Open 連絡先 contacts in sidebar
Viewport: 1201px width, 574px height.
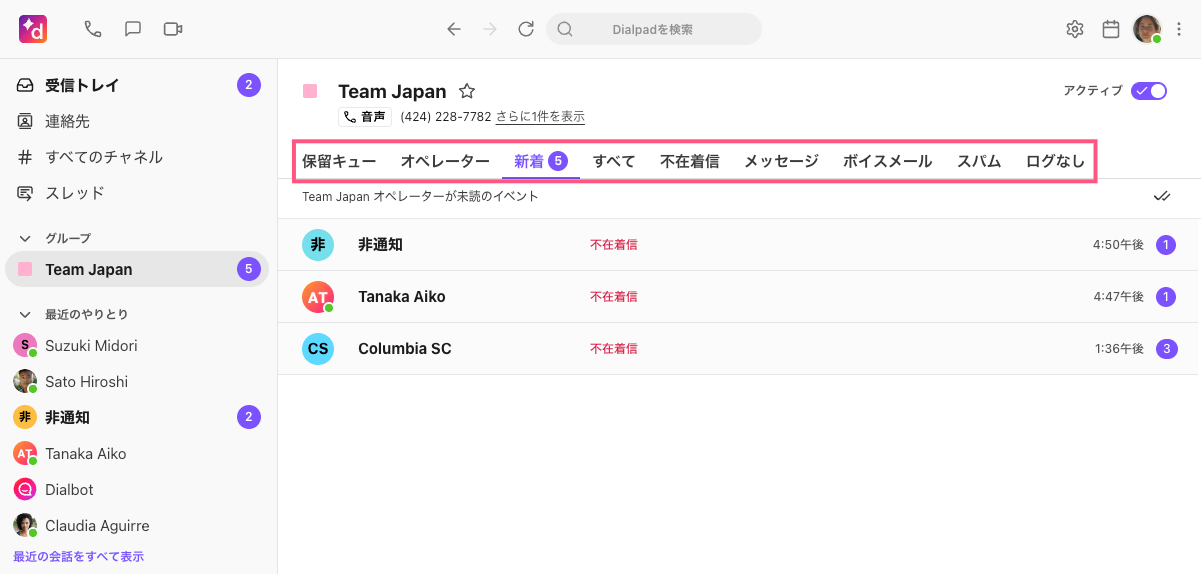point(139,121)
